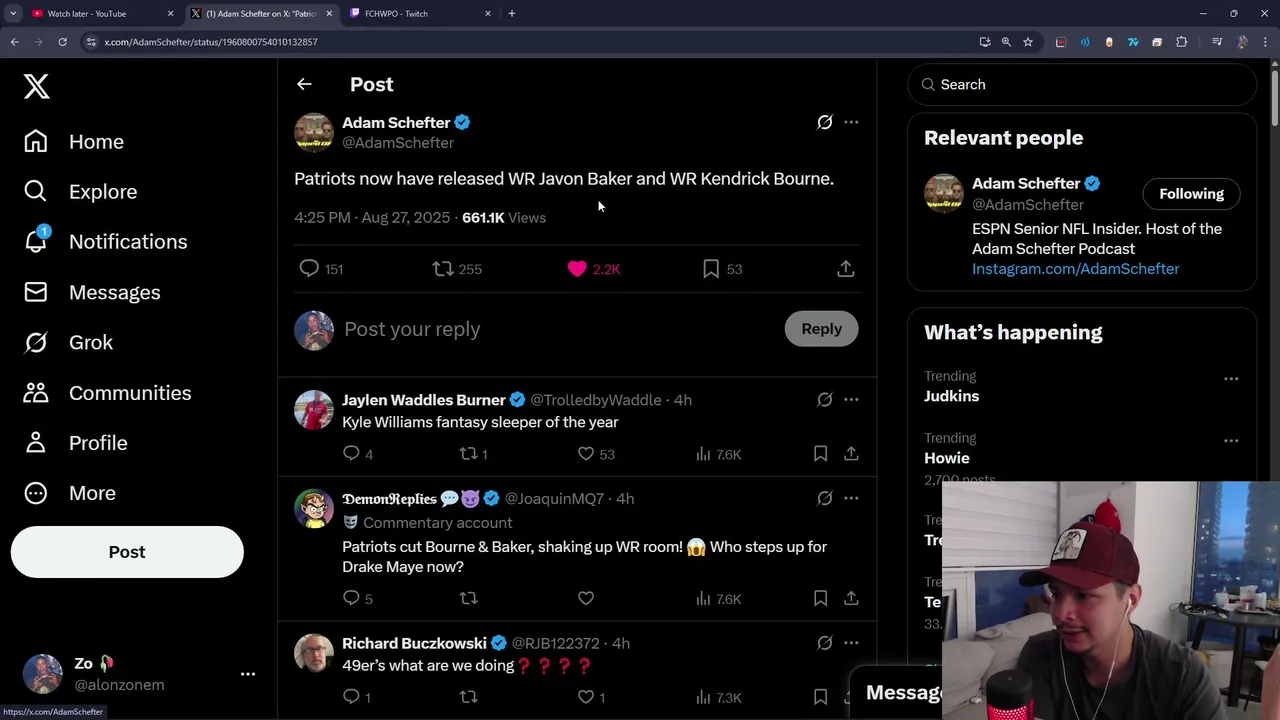Share Jaylen Waddles Burner reply
Image resolution: width=1280 pixels, height=720 pixels.
851,454
